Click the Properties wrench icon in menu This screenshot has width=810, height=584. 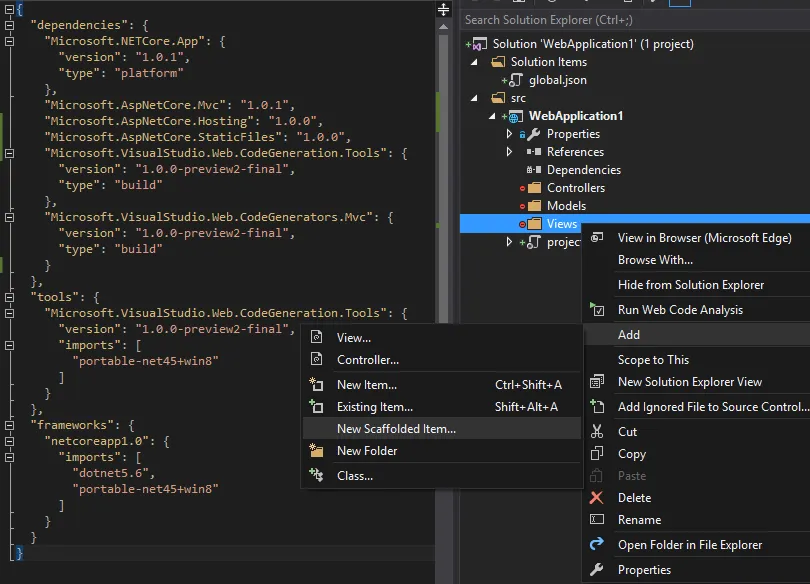point(597,569)
